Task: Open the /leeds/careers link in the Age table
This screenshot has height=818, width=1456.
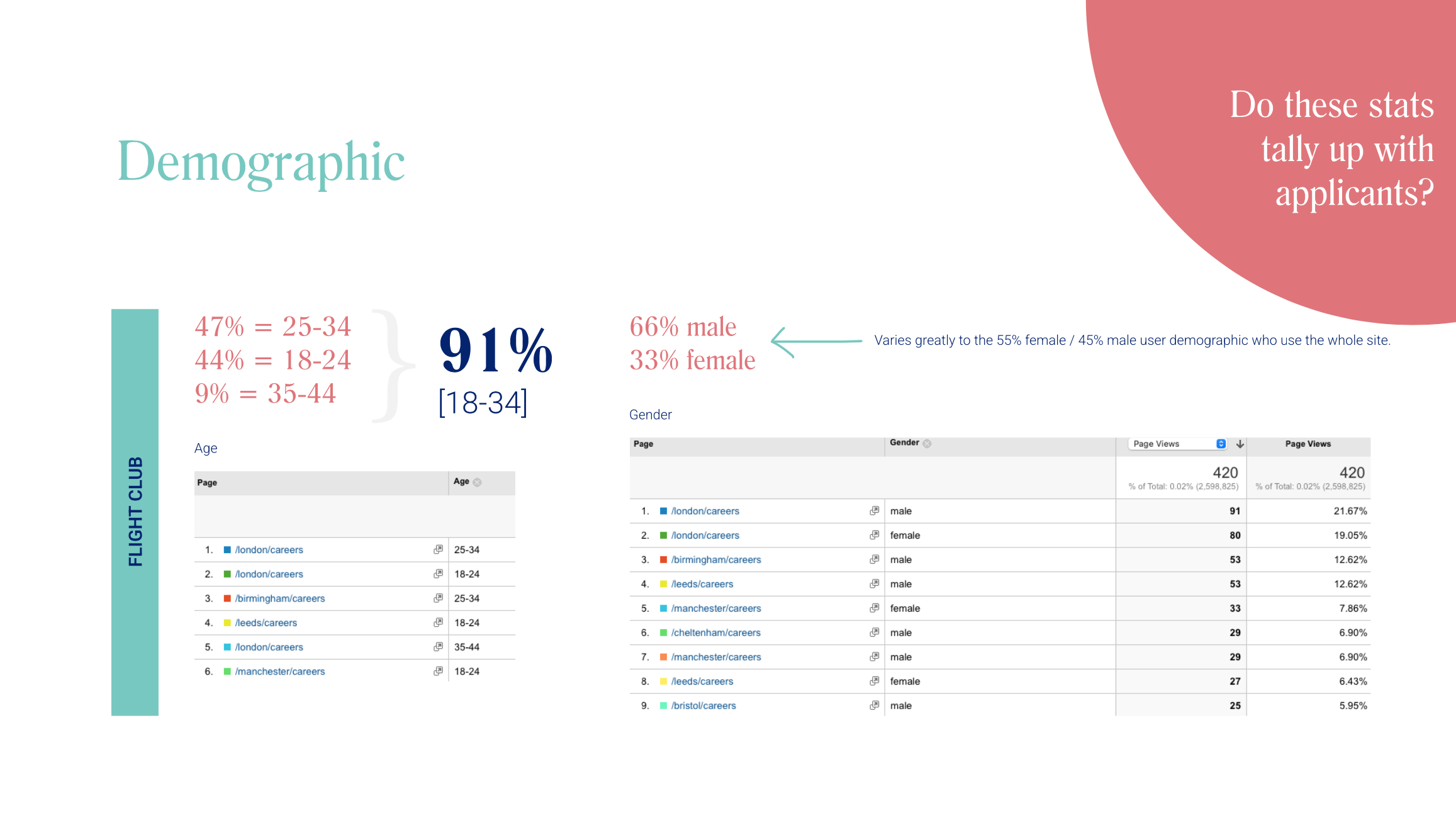Action: point(266,623)
